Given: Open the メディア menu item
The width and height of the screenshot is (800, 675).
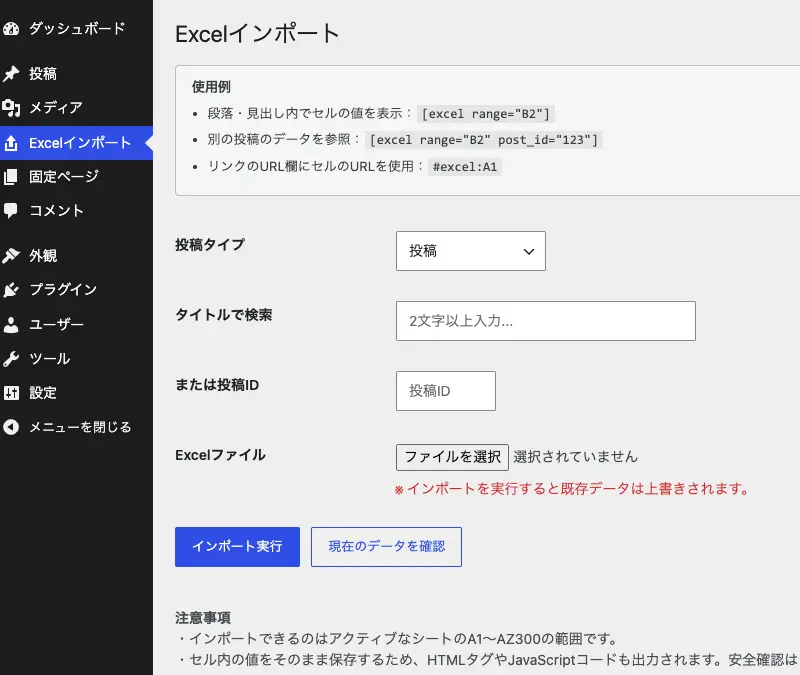Looking at the screenshot, I should (77, 108).
